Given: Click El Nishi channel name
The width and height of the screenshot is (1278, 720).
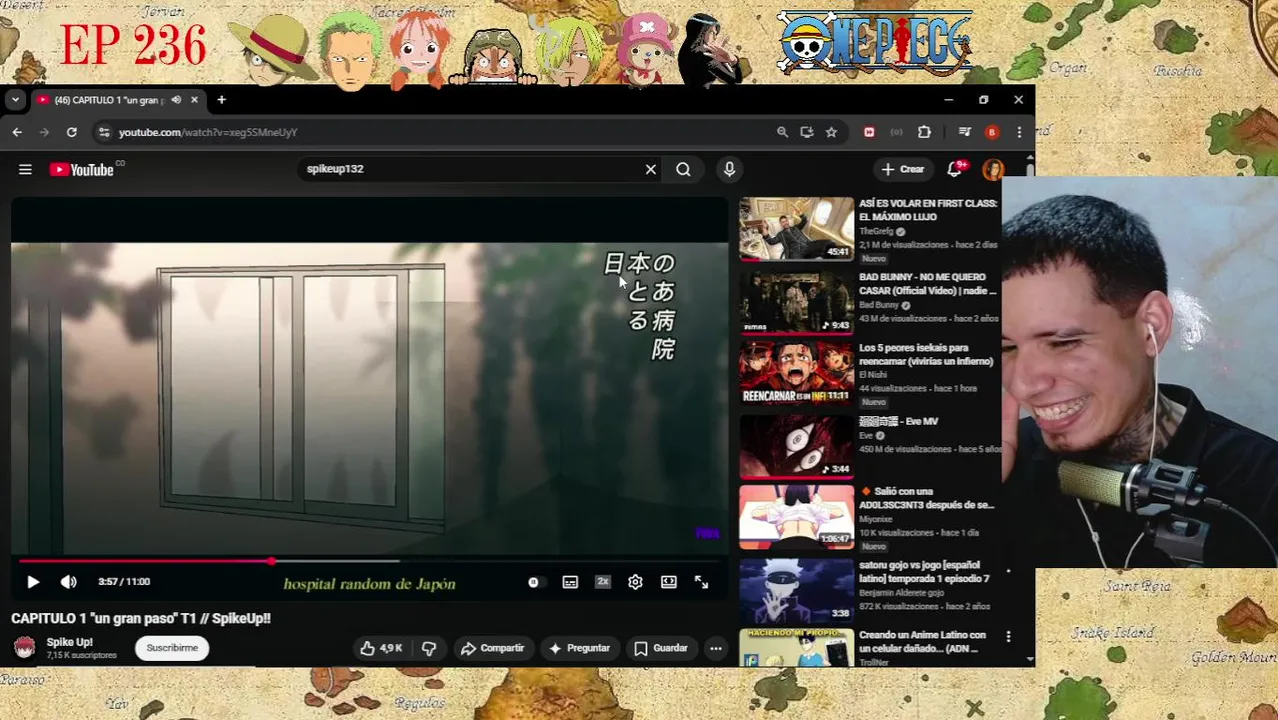Looking at the screenshot, I should click(x=873, y=375).
